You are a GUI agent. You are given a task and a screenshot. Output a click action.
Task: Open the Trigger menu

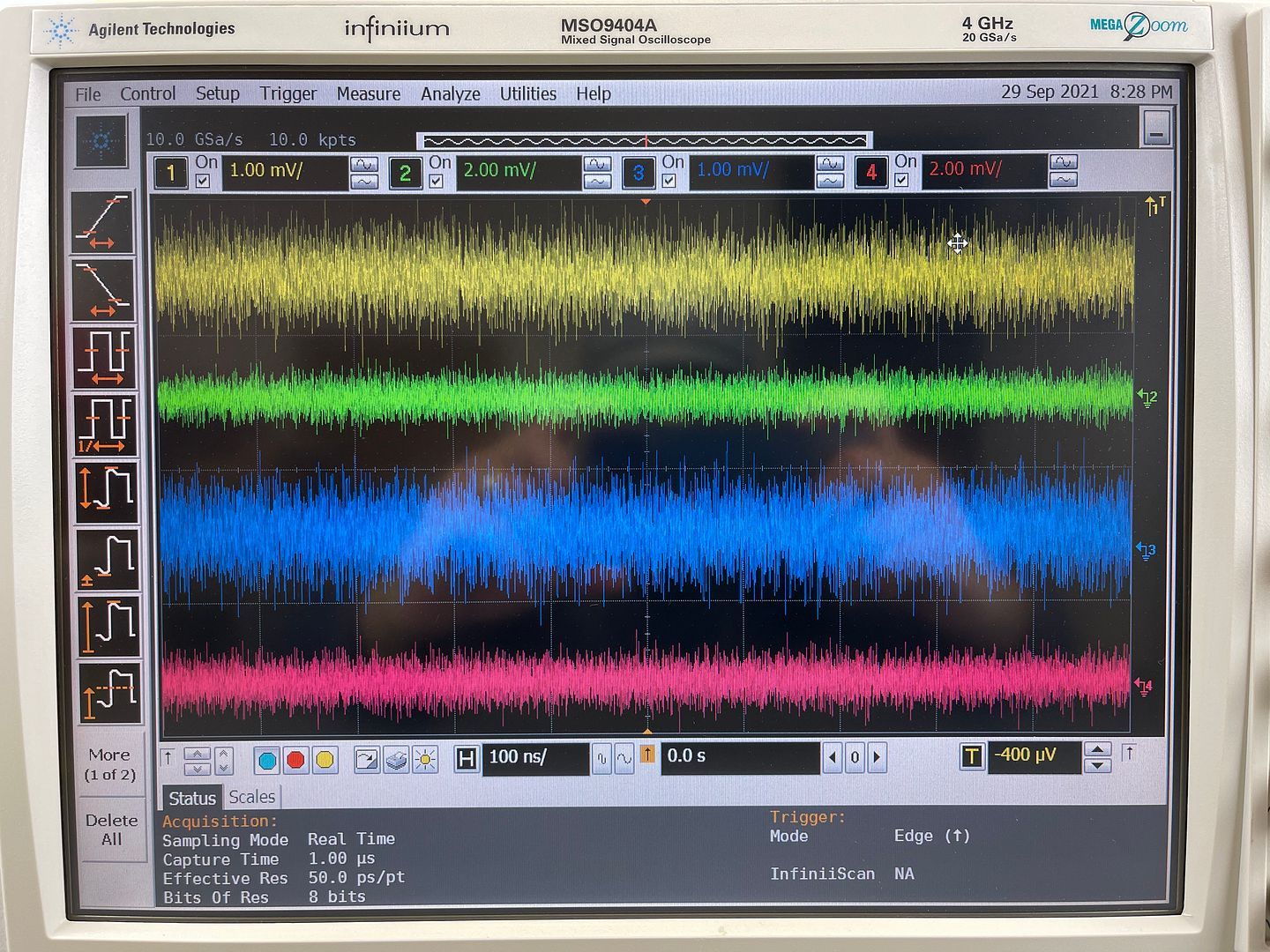click(x=288, y=93)
